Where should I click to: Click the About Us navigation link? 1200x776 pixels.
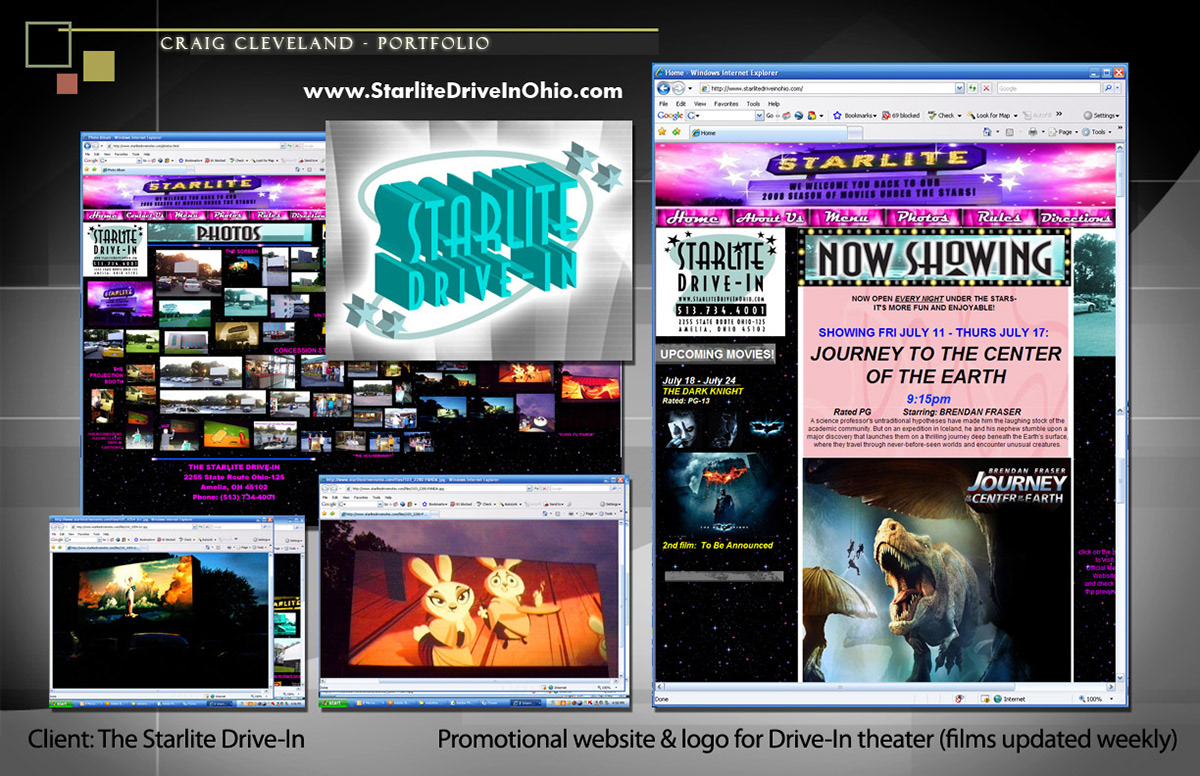[768, 217]
